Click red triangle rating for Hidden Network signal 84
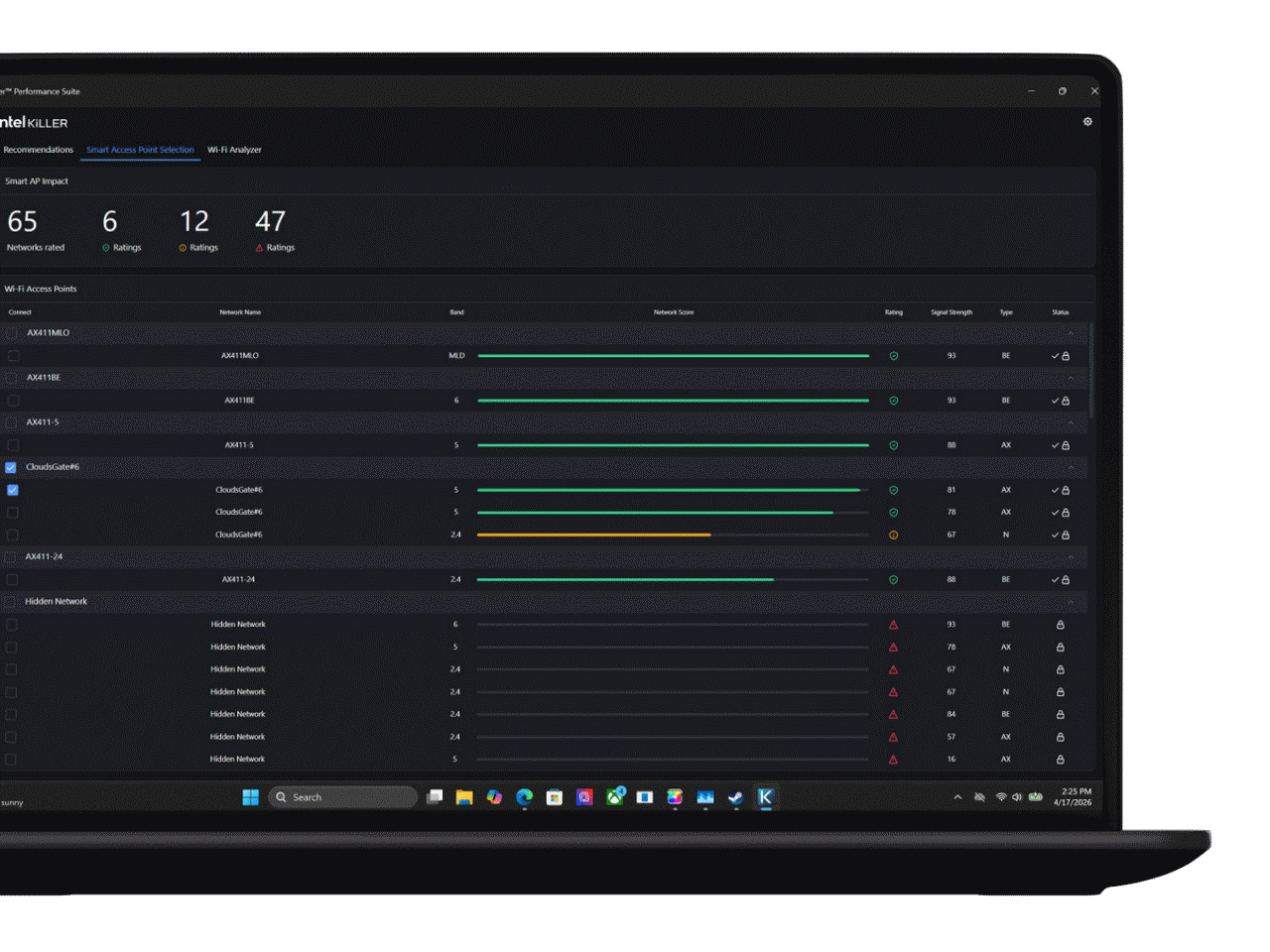Viewport: 1270px width, 952px height. click(893, 714)
